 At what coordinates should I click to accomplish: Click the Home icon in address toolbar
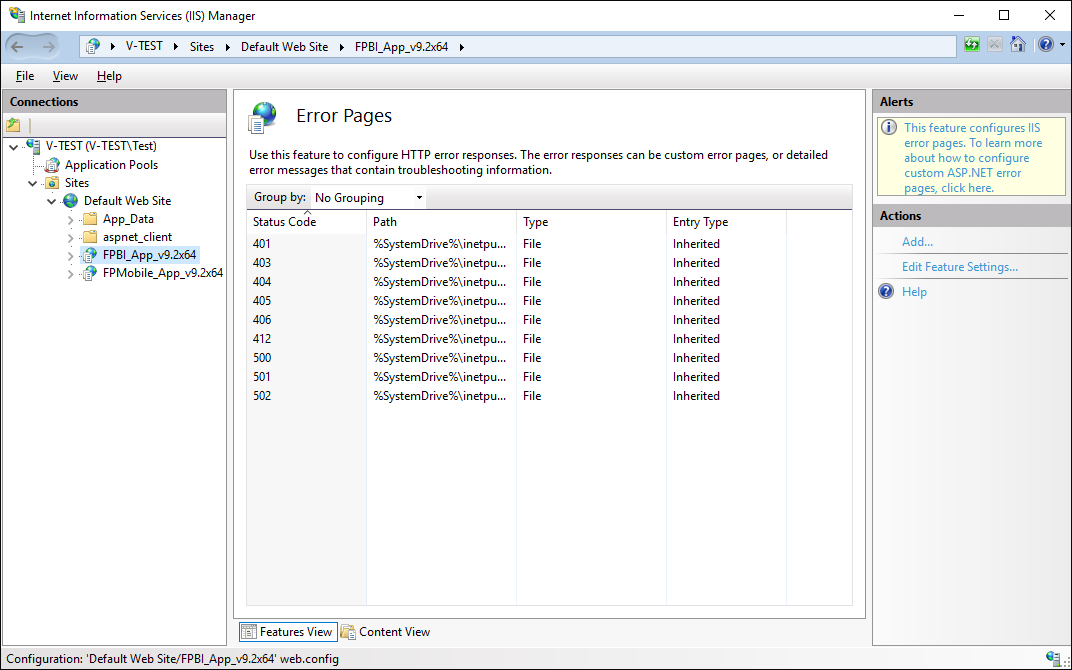1017,45
